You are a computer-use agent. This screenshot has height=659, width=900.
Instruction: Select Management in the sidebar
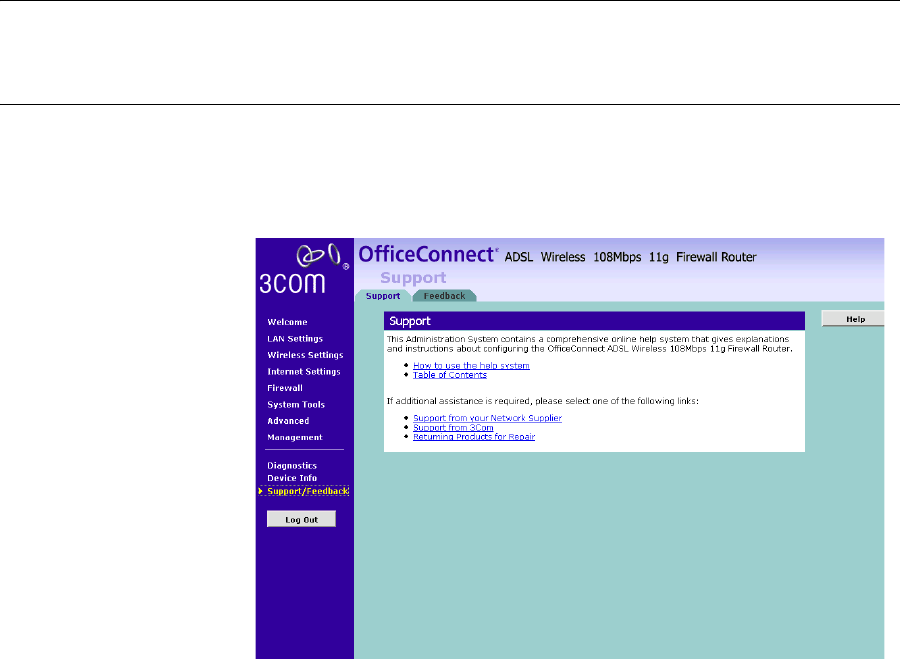295,437
